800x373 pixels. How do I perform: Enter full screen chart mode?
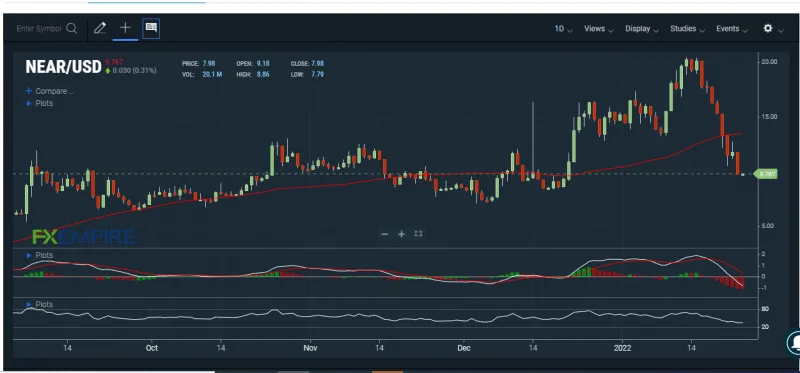418,234
